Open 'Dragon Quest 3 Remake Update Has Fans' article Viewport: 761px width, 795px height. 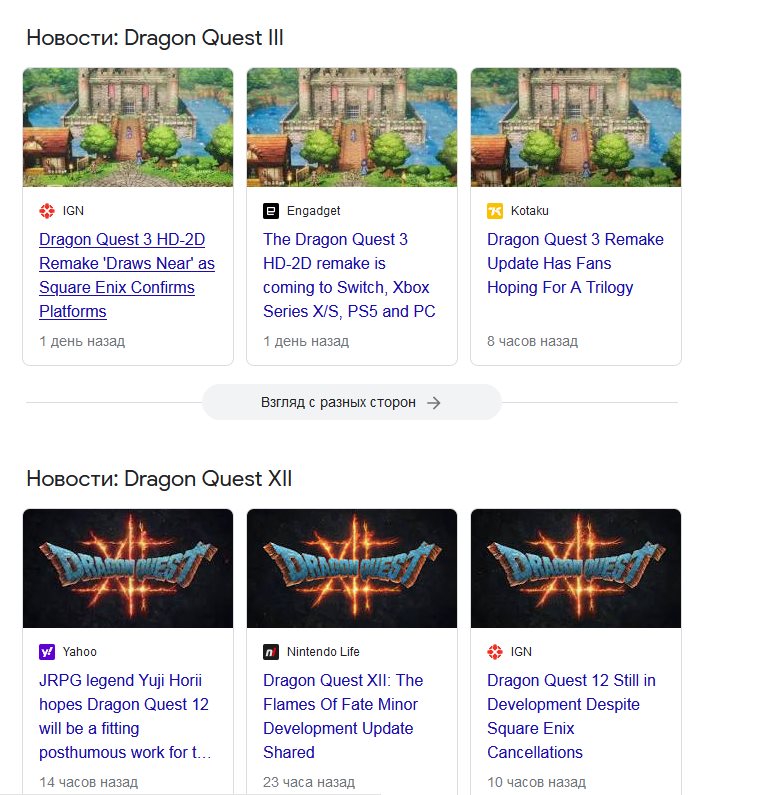tap(575, 263)
